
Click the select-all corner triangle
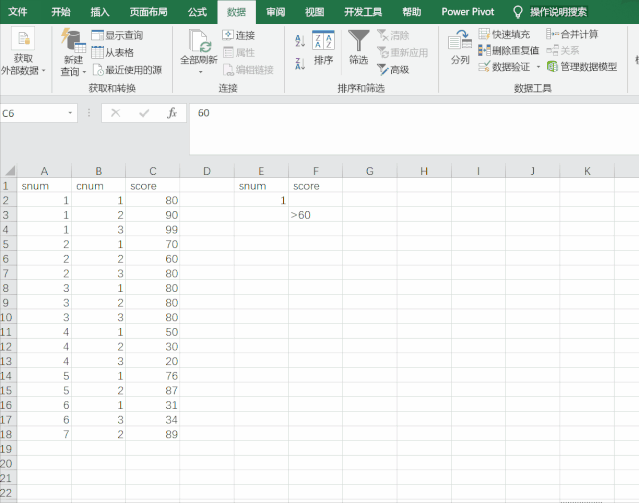10,171
